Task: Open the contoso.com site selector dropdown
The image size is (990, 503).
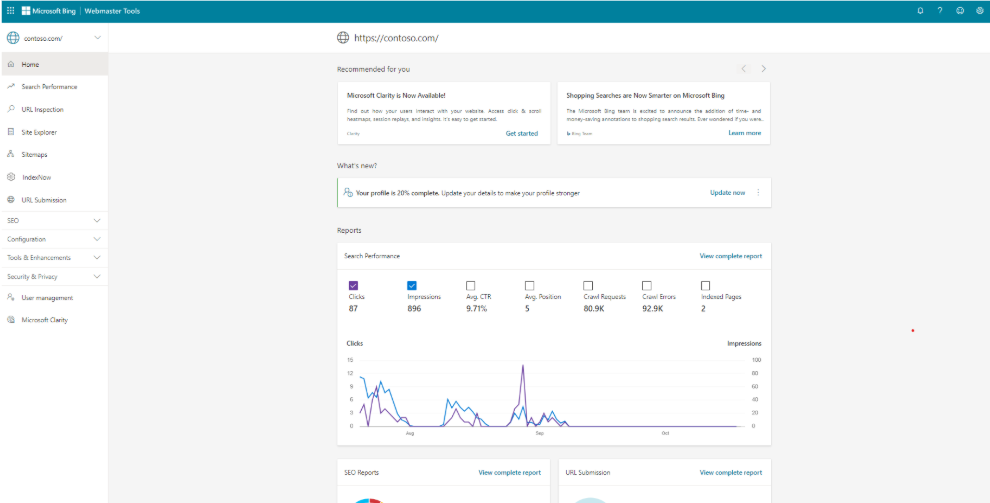Action: pyautogui.click(x=54, y=38)
